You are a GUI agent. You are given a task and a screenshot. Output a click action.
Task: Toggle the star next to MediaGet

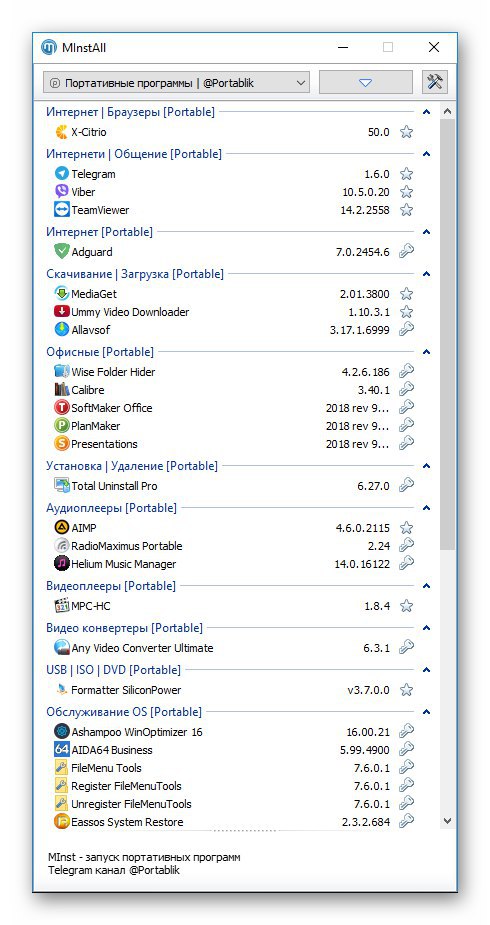tap(406, 294)
